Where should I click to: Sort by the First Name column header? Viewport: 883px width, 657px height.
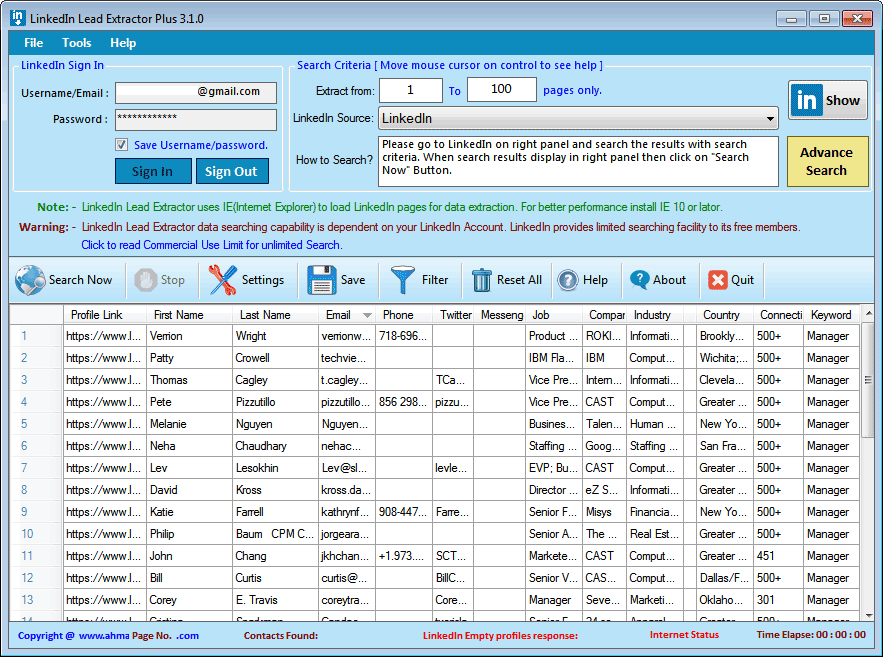[189, 315]
